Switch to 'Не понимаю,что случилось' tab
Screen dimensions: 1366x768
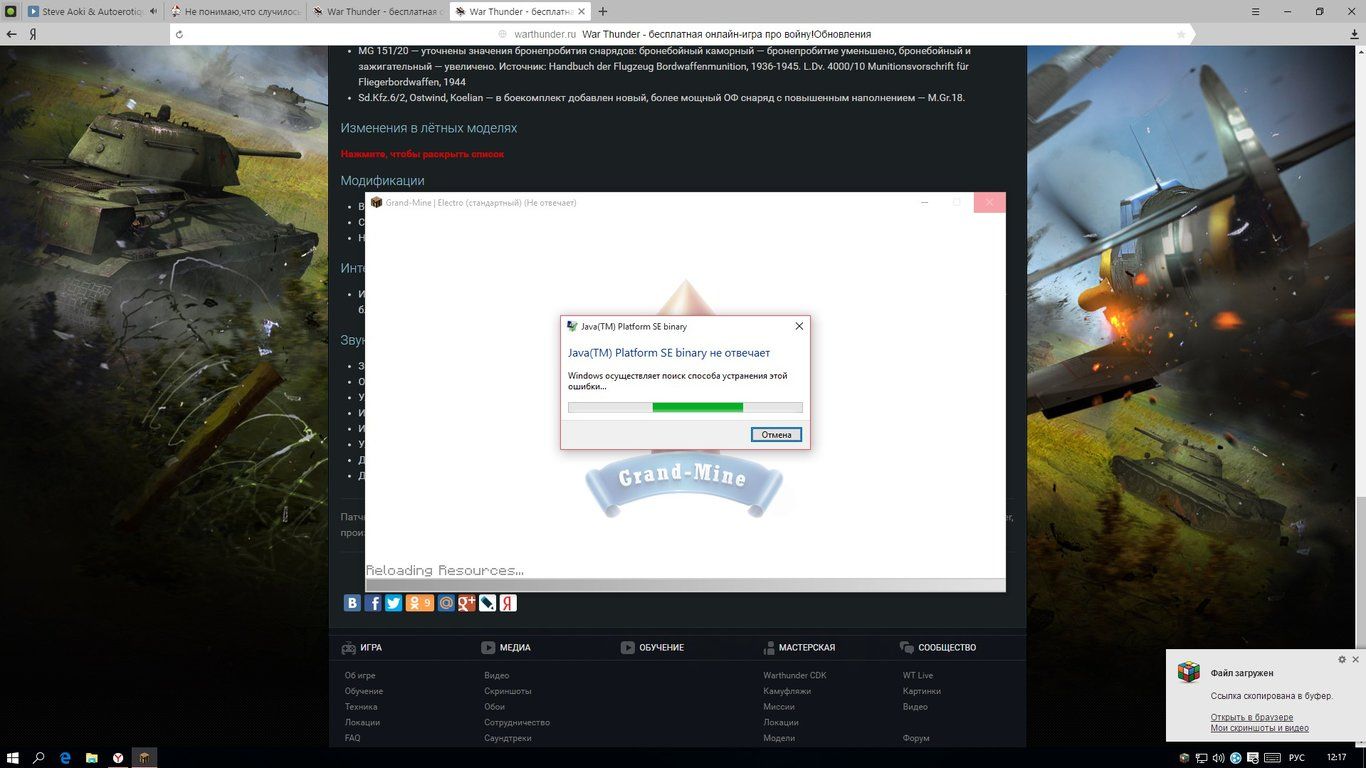[235, 12]
